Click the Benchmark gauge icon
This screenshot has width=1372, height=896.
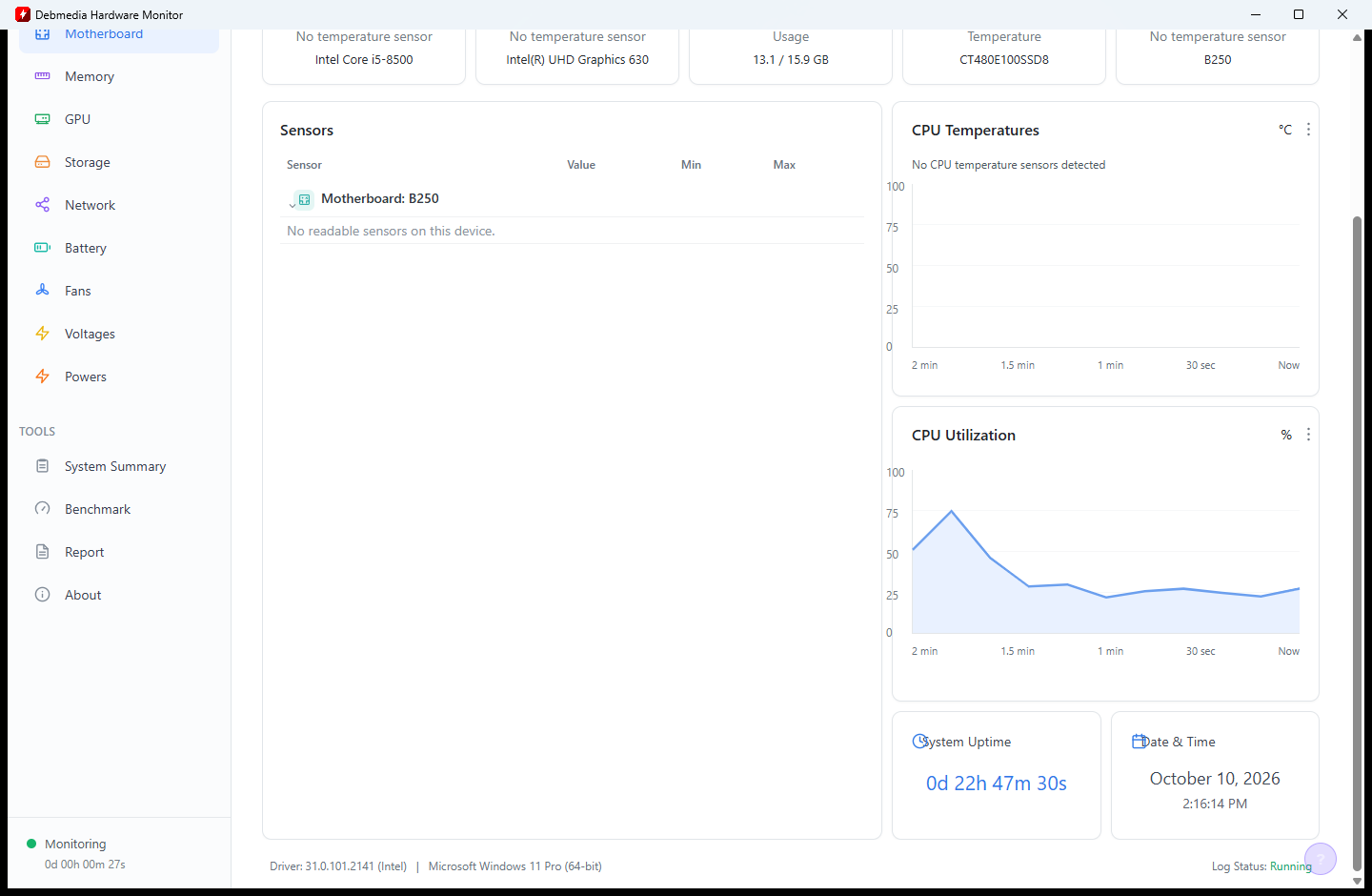tap(42, 509)
